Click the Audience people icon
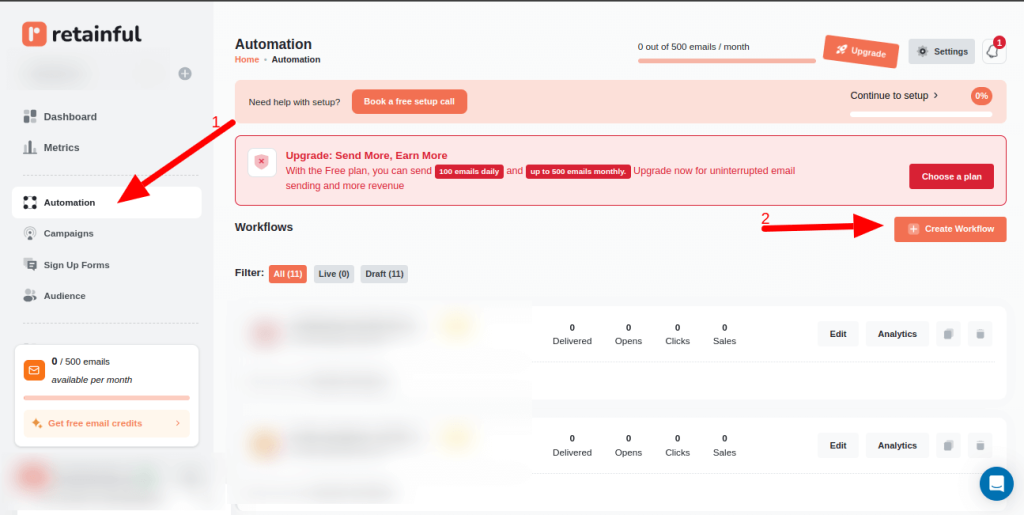Screen dimensions: 1024x515 (30, 296)
